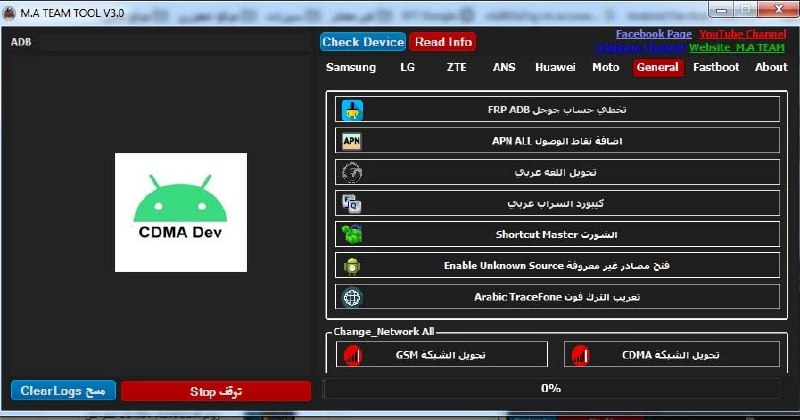Image resolution: width=800 pixels, height=420 pixels.
Task: Close the M.A TEAM TOOL window
Action: pos(779,9)
